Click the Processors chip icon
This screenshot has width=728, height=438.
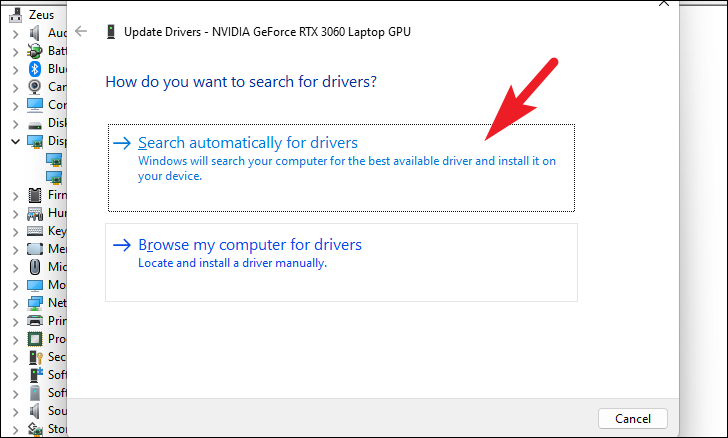tap(35, 339)
